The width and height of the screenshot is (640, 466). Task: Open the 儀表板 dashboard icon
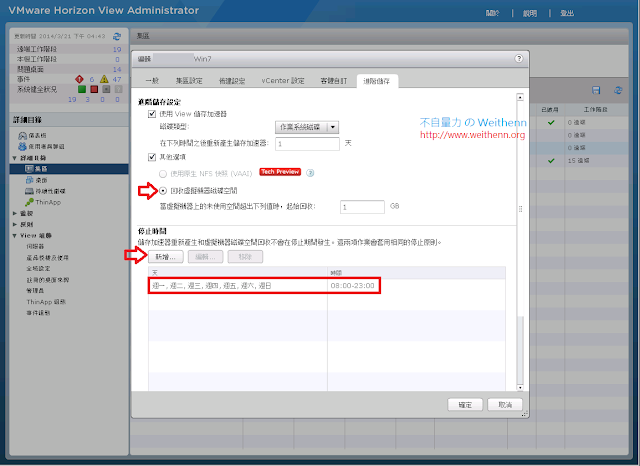22,135
